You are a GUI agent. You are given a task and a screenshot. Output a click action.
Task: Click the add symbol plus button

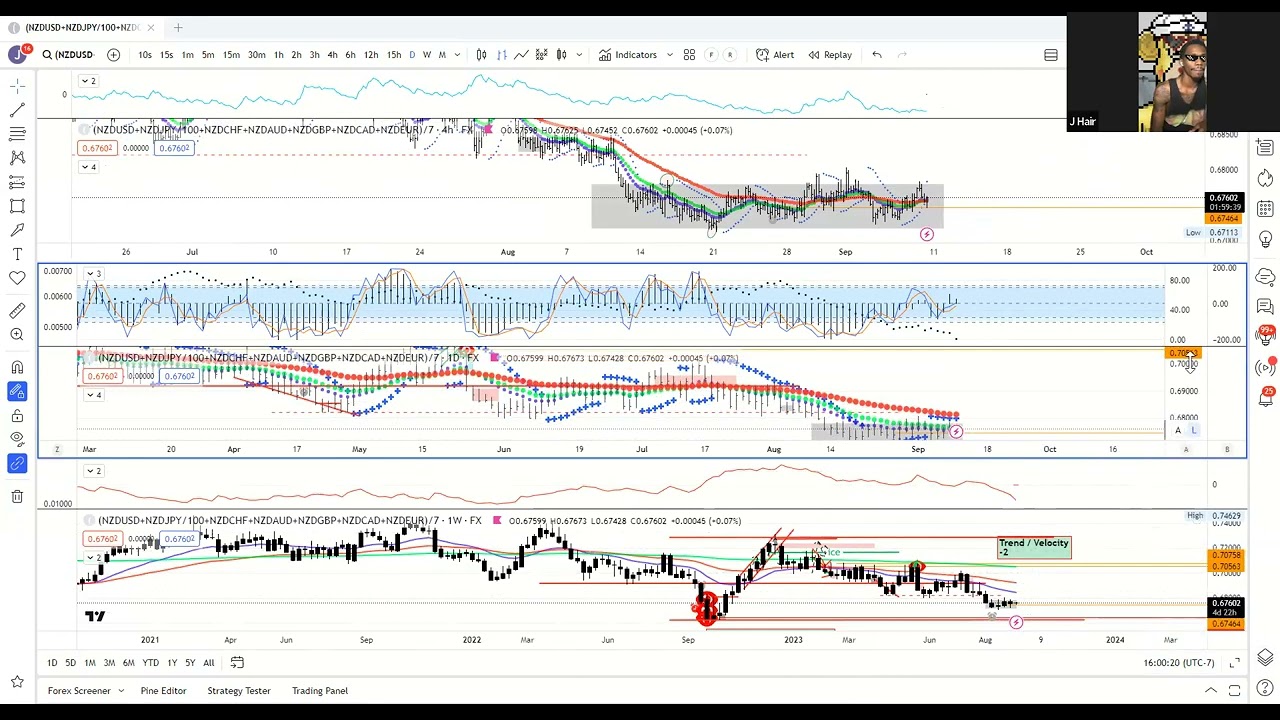point(113,55)
